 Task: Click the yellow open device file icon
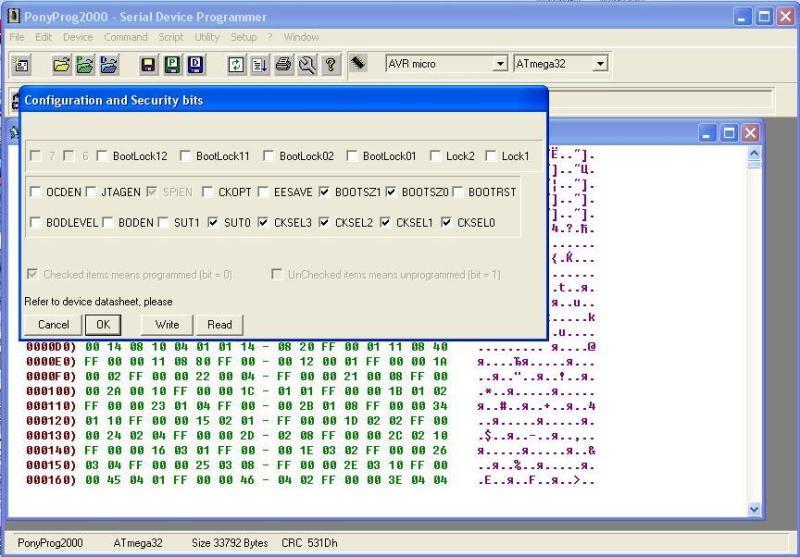pyautogui.click(x=62, y=64)
